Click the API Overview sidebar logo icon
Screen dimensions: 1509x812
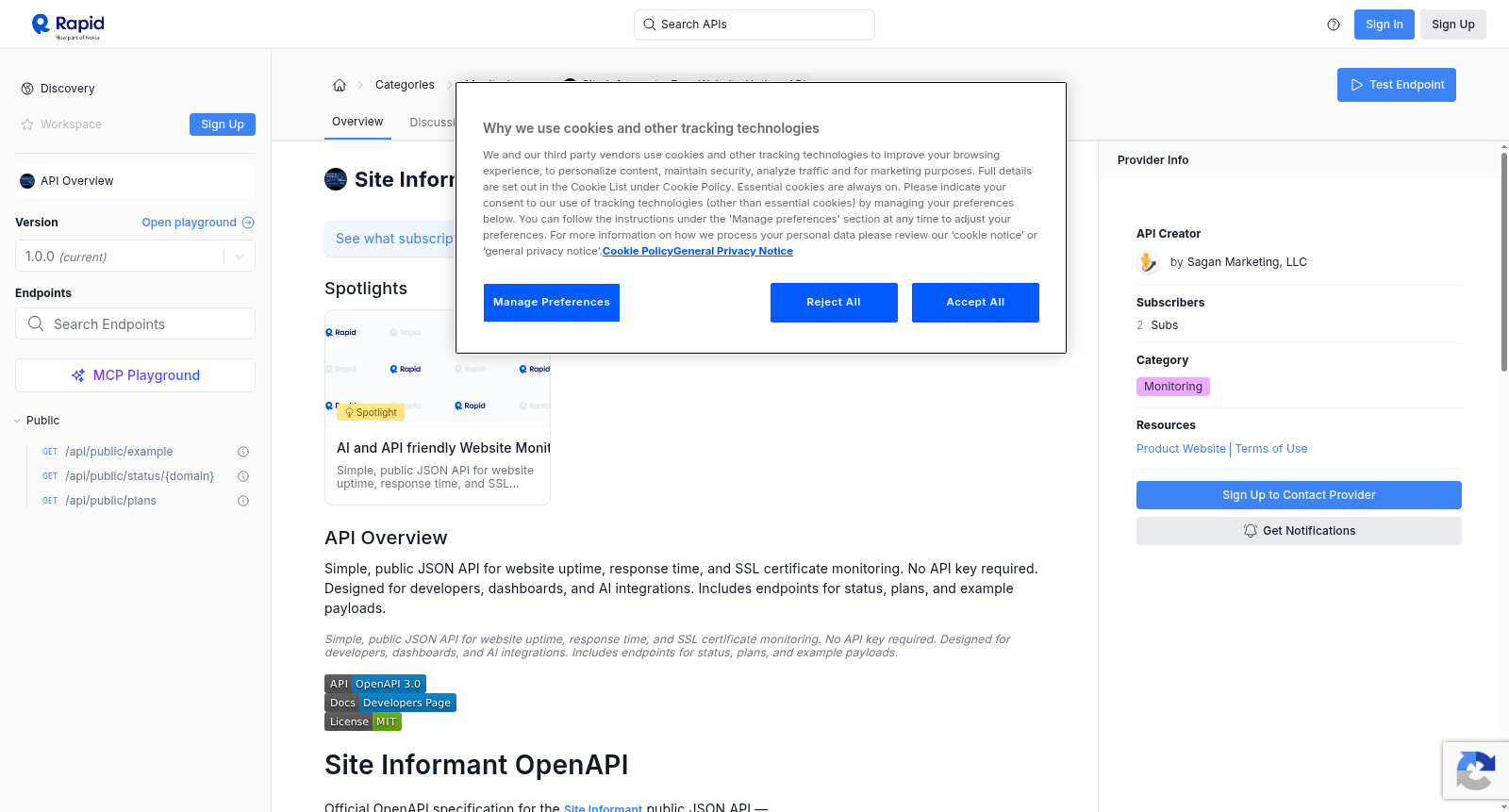(x=27, y=181)
